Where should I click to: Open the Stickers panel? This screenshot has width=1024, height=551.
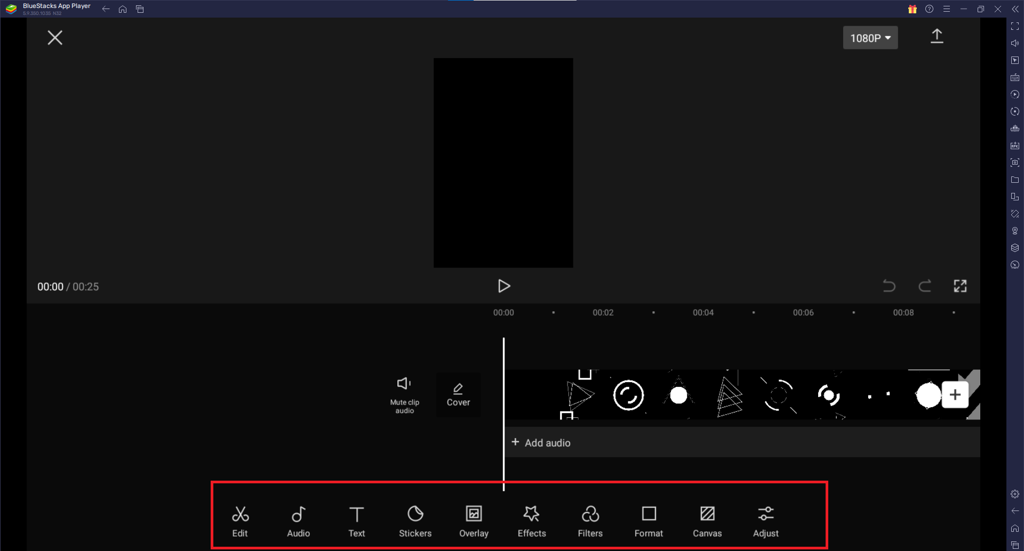point(415,519)
